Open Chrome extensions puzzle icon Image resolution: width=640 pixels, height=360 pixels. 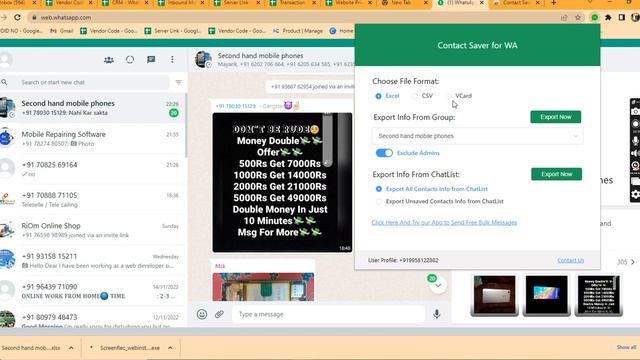pyautogui.click(x=608, y=18)
